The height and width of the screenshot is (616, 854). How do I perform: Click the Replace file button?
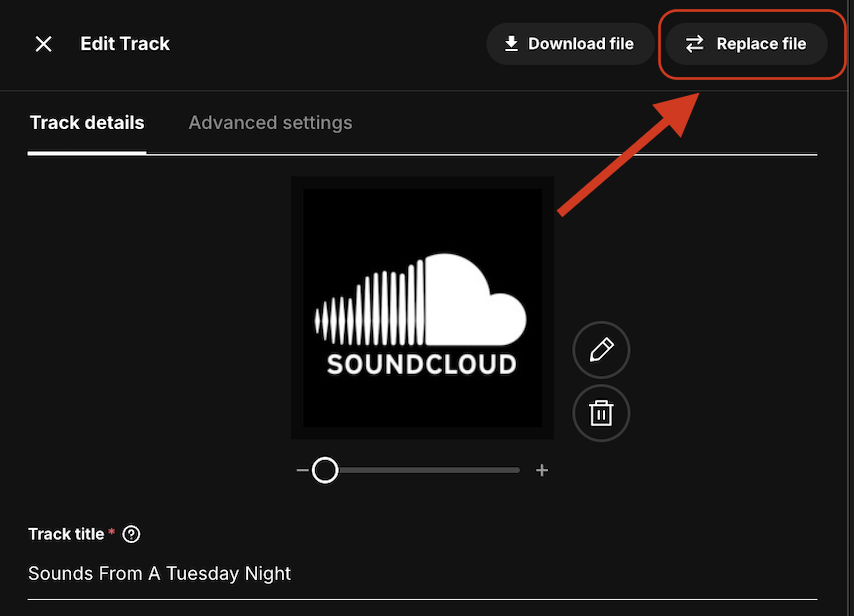746,44
